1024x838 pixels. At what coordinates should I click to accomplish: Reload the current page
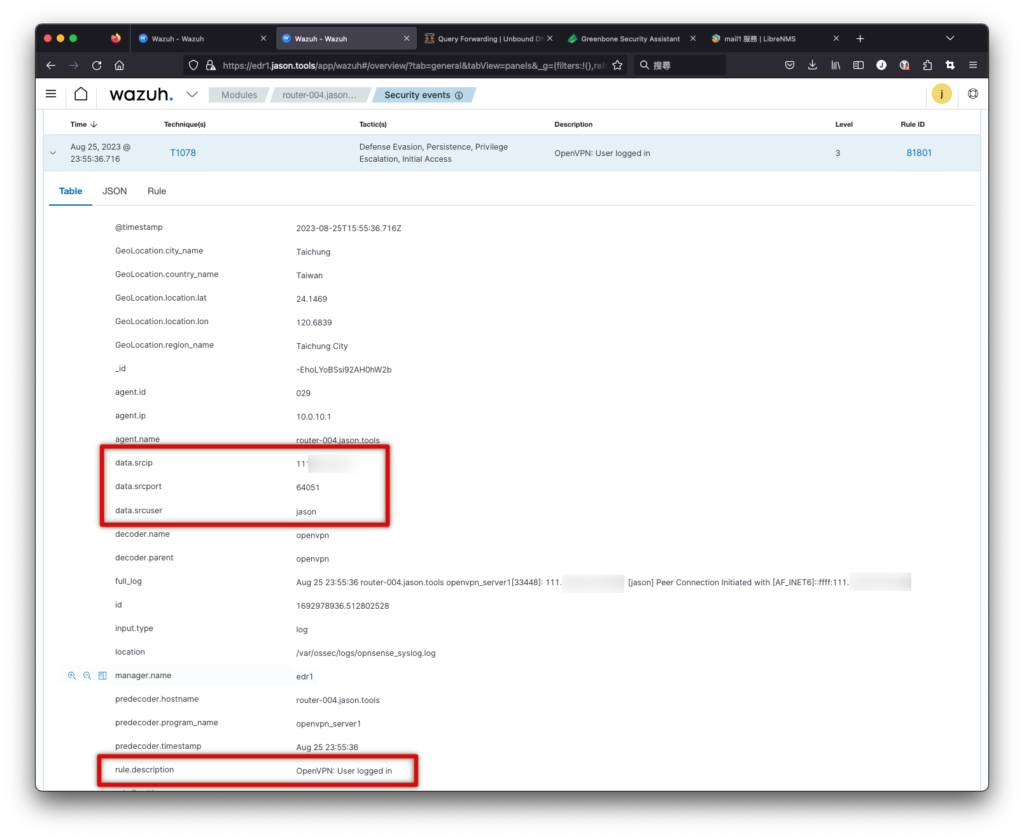point(97,65)
